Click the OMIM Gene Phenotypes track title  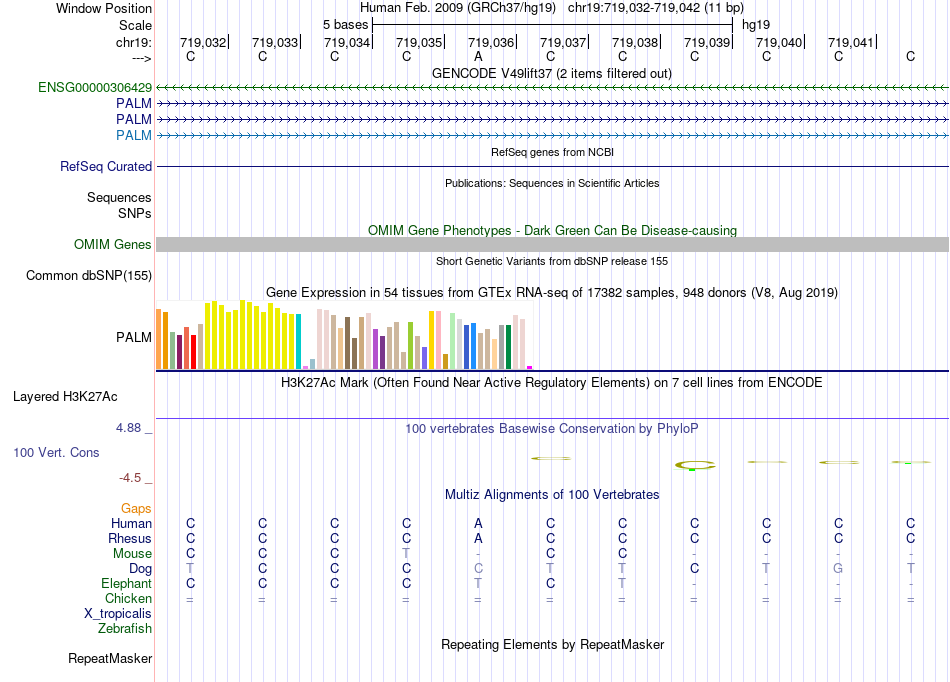(x=553, y=230)
